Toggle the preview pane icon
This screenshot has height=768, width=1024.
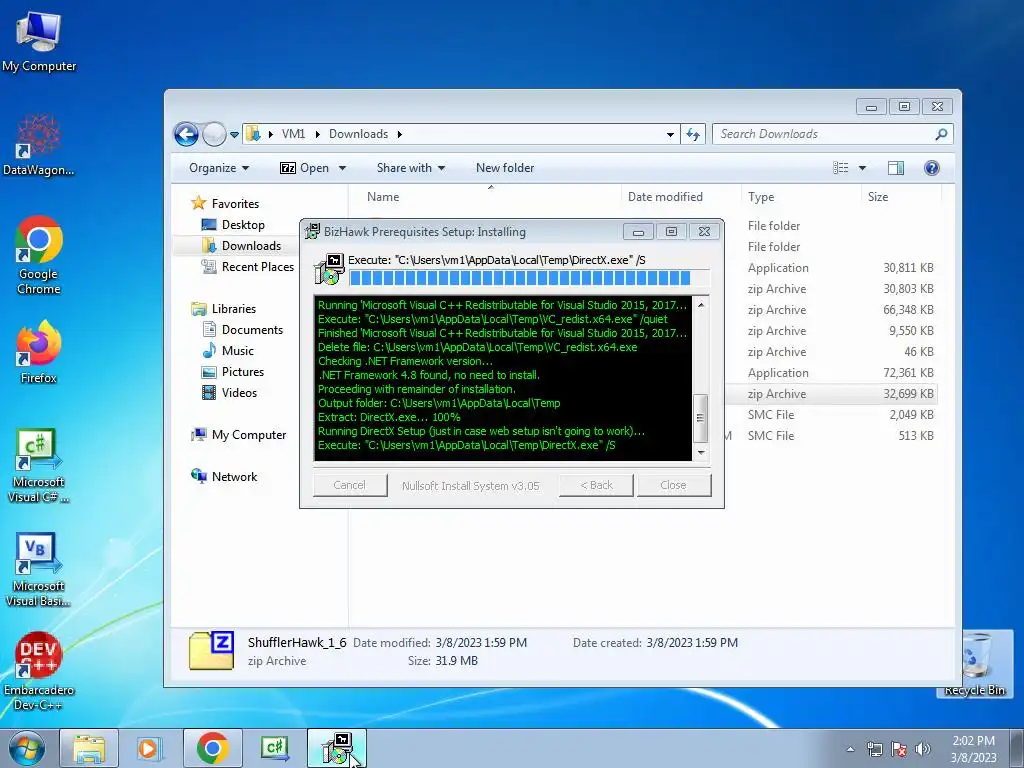tap(896, 168)
